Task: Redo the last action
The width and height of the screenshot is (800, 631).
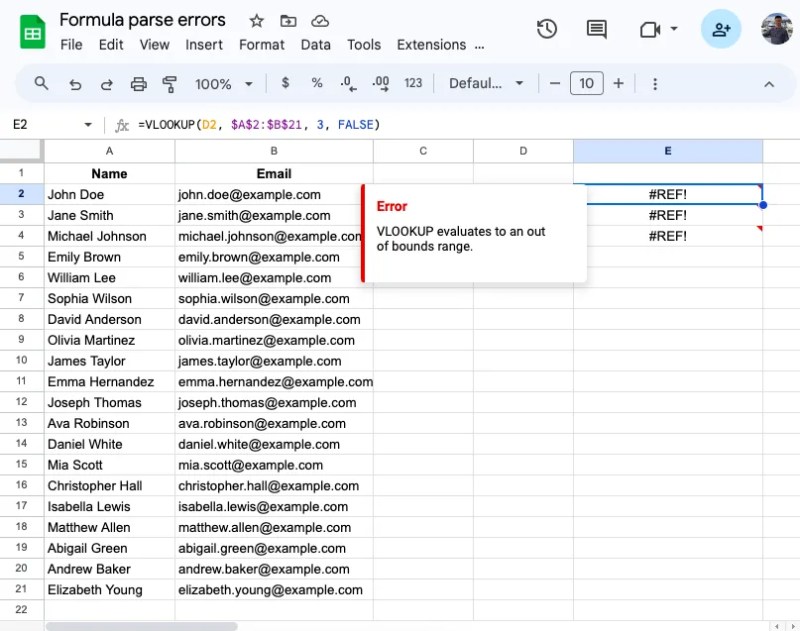Action: (107, 84)
